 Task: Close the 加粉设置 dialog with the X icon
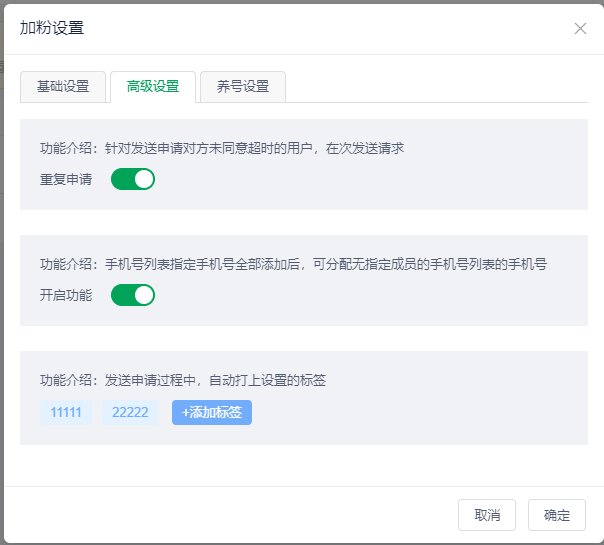pyautogui.click(x=580, y=28)
